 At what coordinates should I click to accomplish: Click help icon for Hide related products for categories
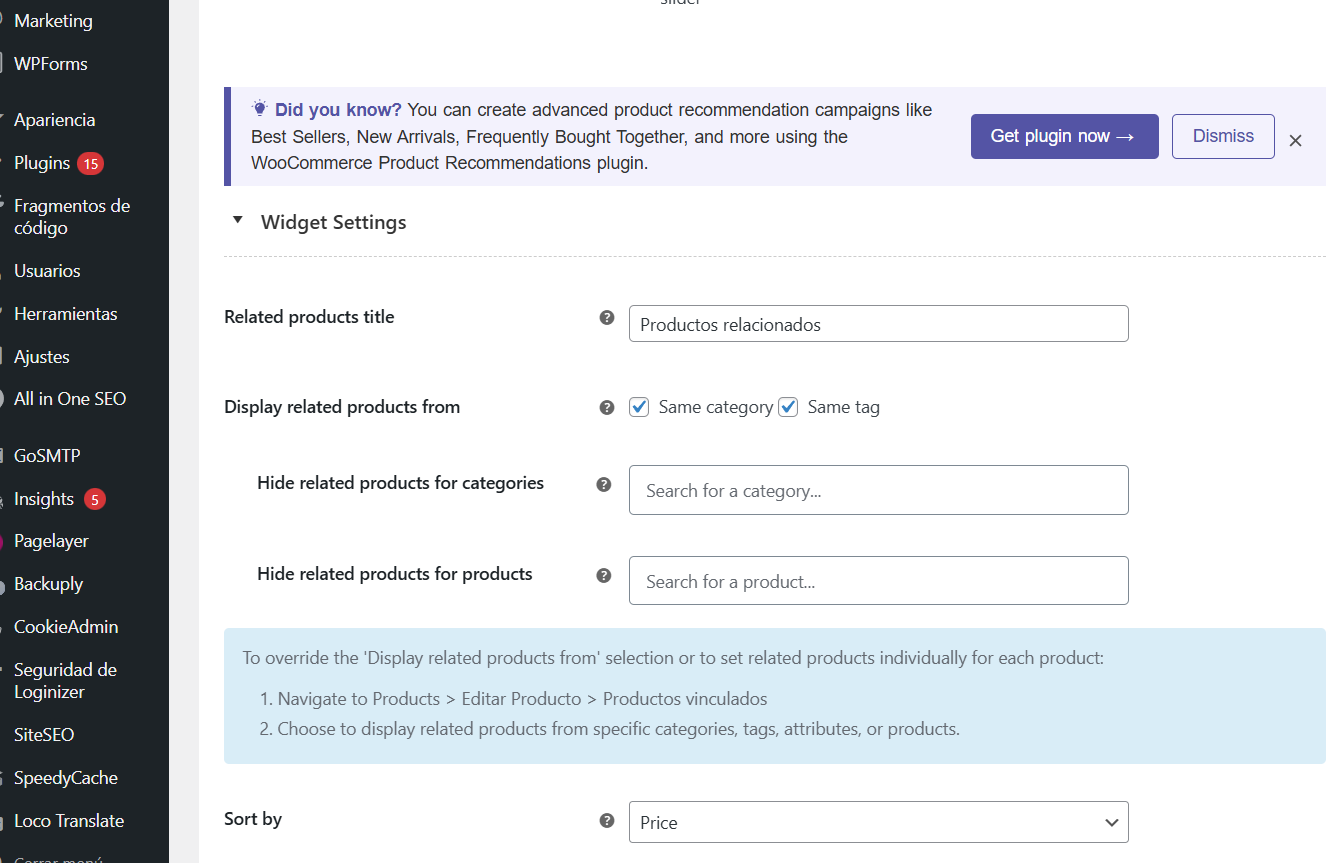(x=604, y=485)
